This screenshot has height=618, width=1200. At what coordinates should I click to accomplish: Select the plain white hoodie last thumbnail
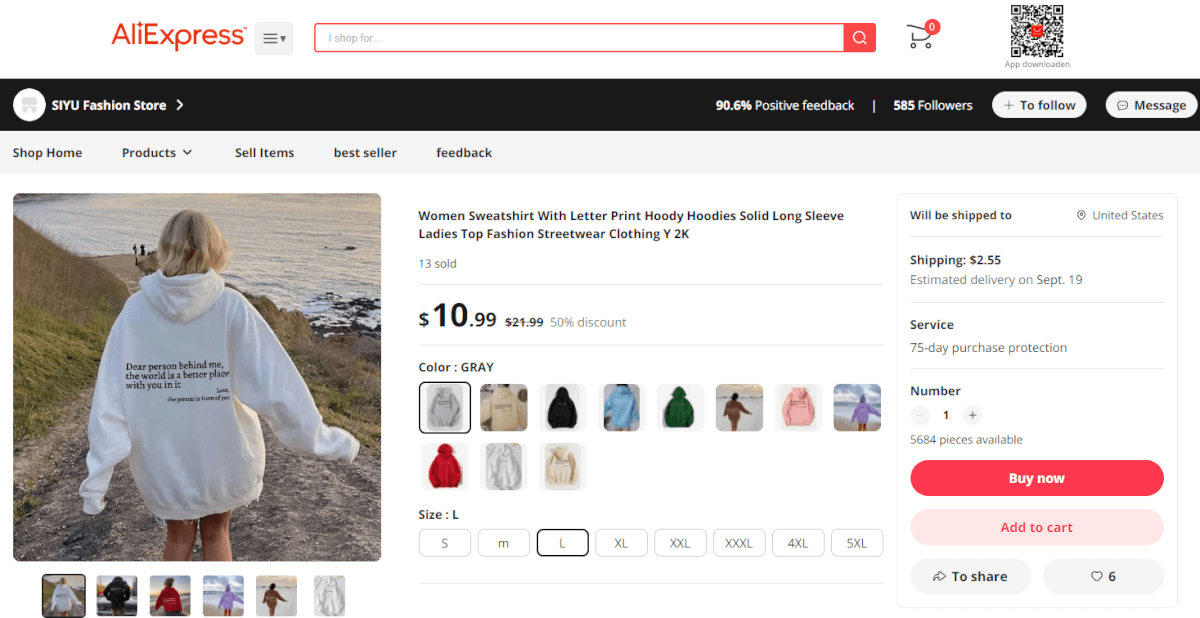click(x=329, y=595)
